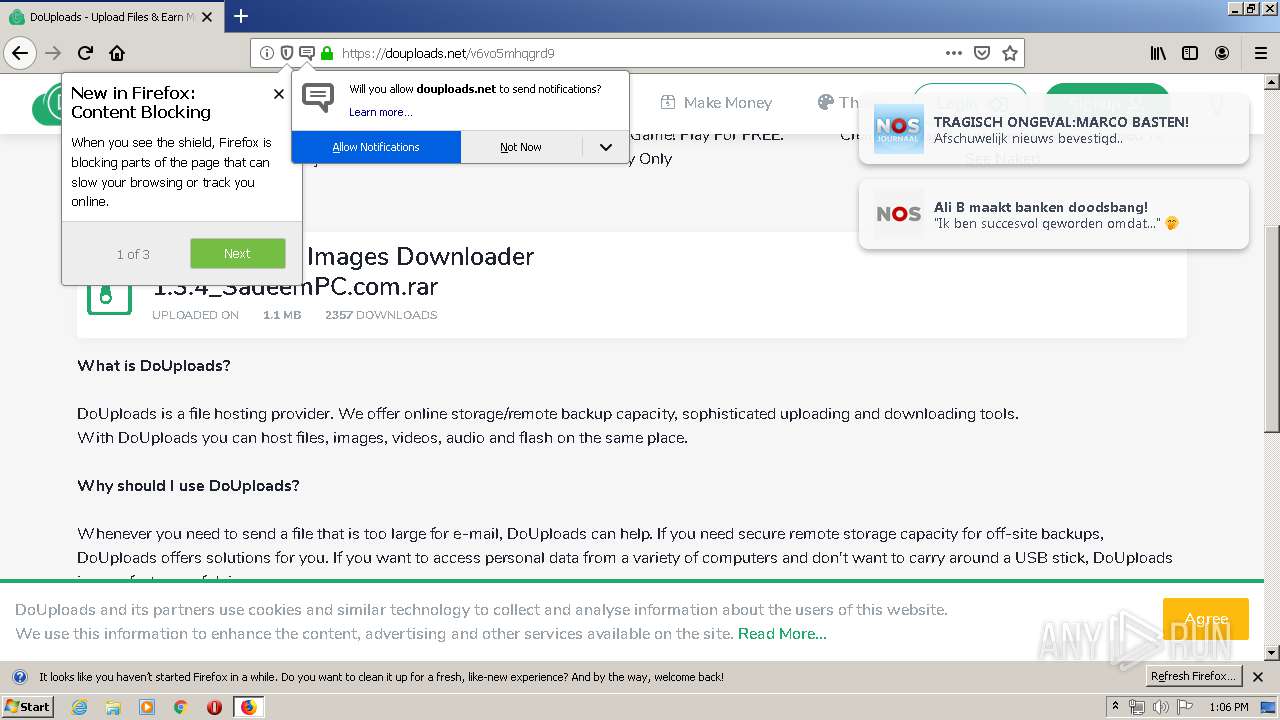This screenshot has width=1280, height=720.
Task: Show sidebars using the toolbar icon
Action: pyautogui.click(x=1190, y=53)
